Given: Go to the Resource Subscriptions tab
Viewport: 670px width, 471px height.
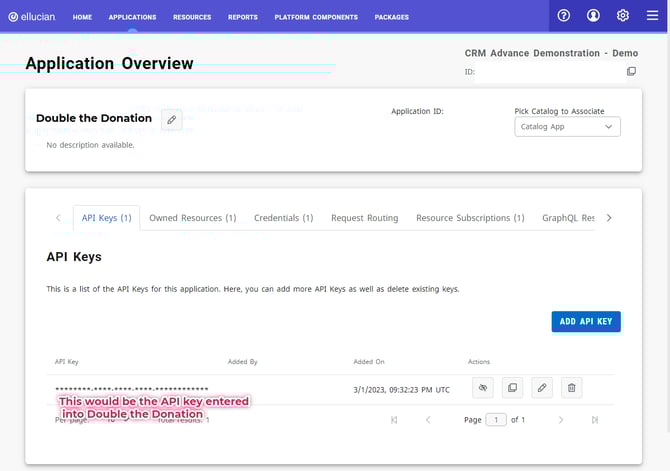Looking at the screenshot, I should (470, 218).
